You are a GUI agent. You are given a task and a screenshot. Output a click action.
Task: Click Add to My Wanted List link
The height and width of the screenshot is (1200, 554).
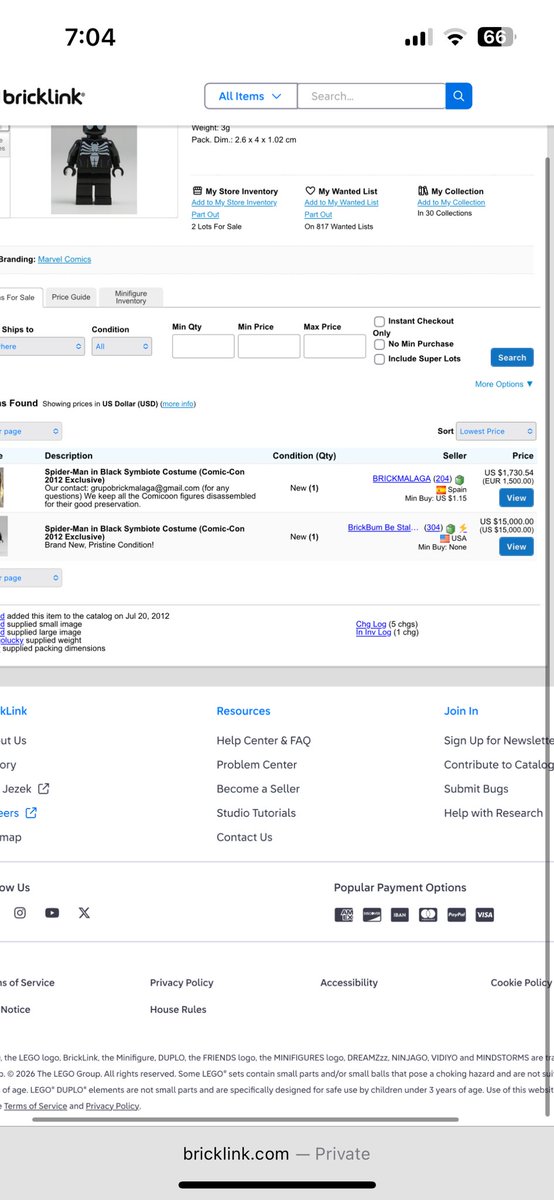click(x=341, y=203)
